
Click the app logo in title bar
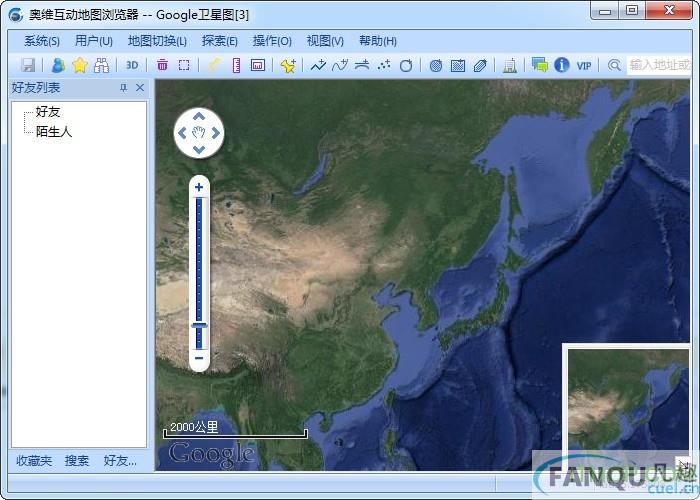tap(15, 15)
